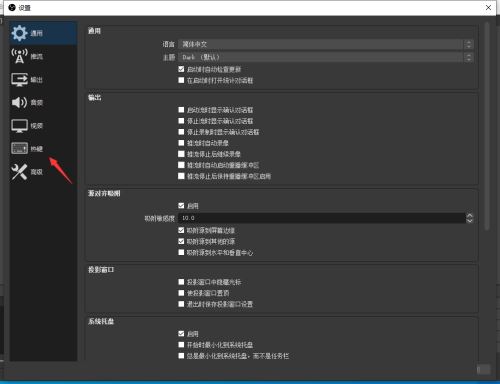Enable hide cursor over projector window checkbox

tap(181, 282)
